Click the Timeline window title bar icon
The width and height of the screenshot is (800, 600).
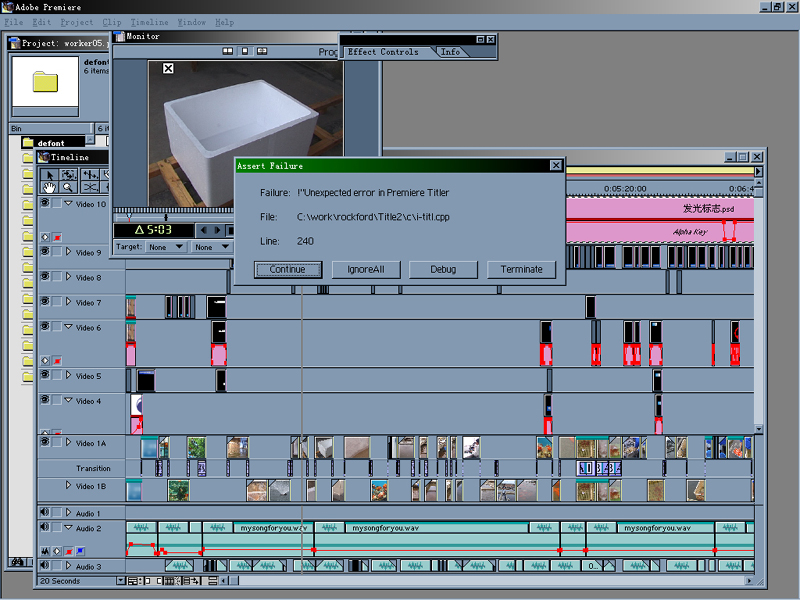pyautogui.click(x=43, y=157)
